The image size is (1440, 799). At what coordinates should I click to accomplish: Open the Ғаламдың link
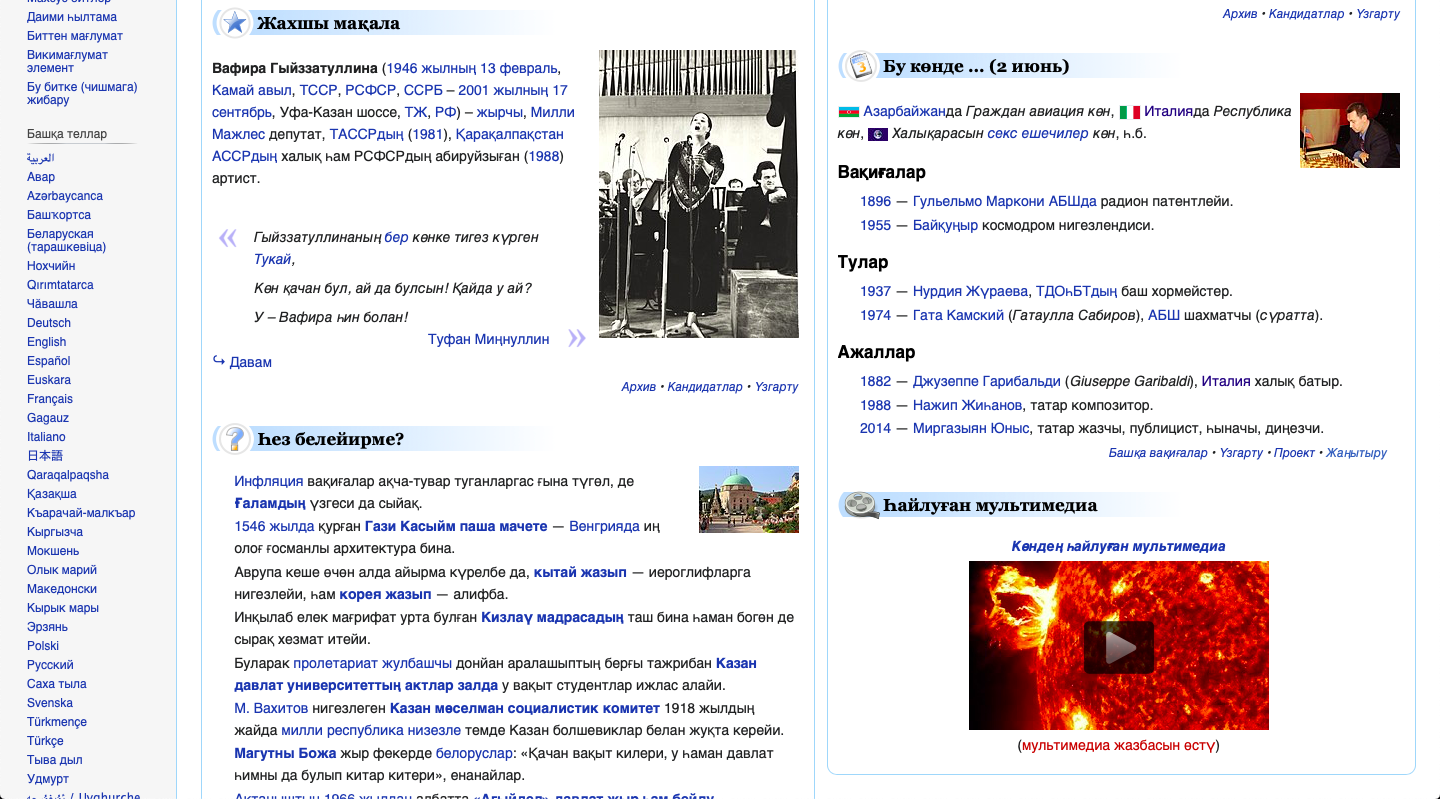click(x=270, y=503)
